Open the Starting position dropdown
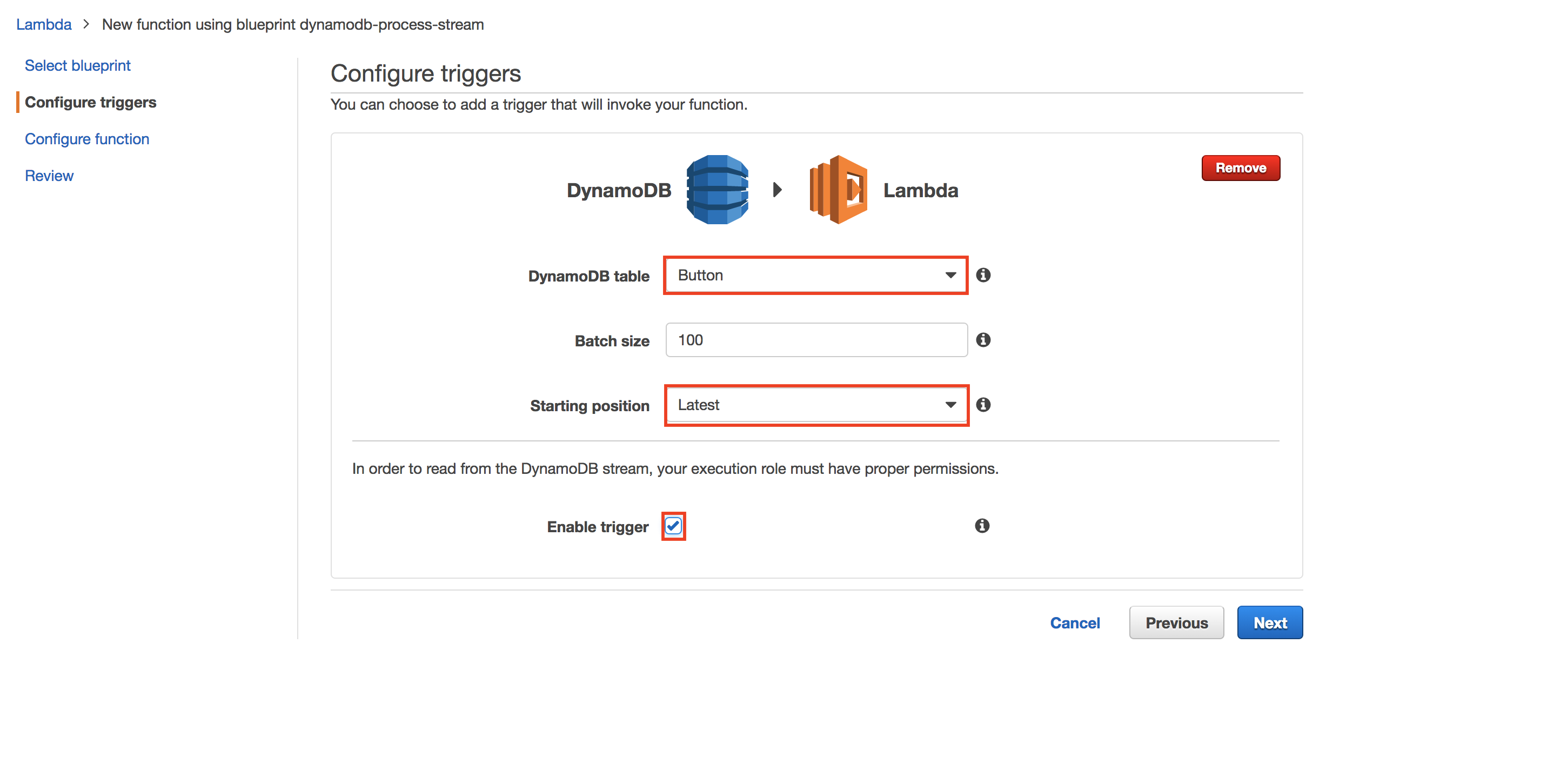The image size is (1547, 784). (816, 405)
